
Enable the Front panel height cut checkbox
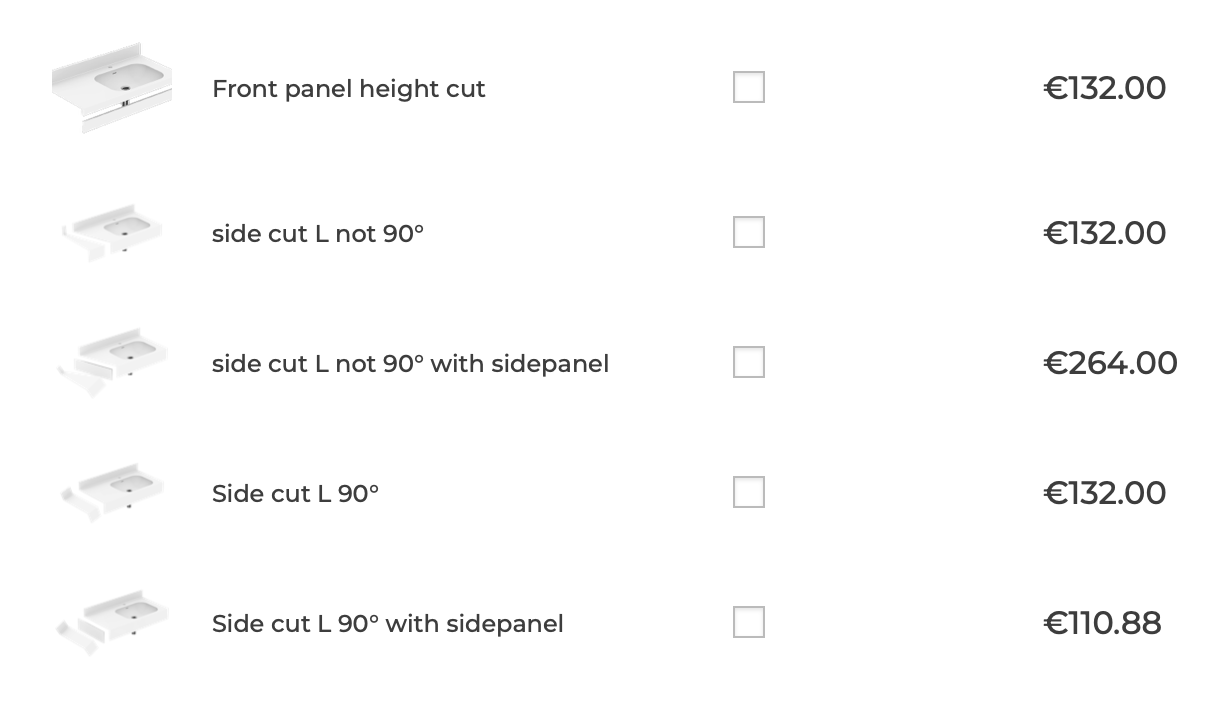tap(749, 87)
